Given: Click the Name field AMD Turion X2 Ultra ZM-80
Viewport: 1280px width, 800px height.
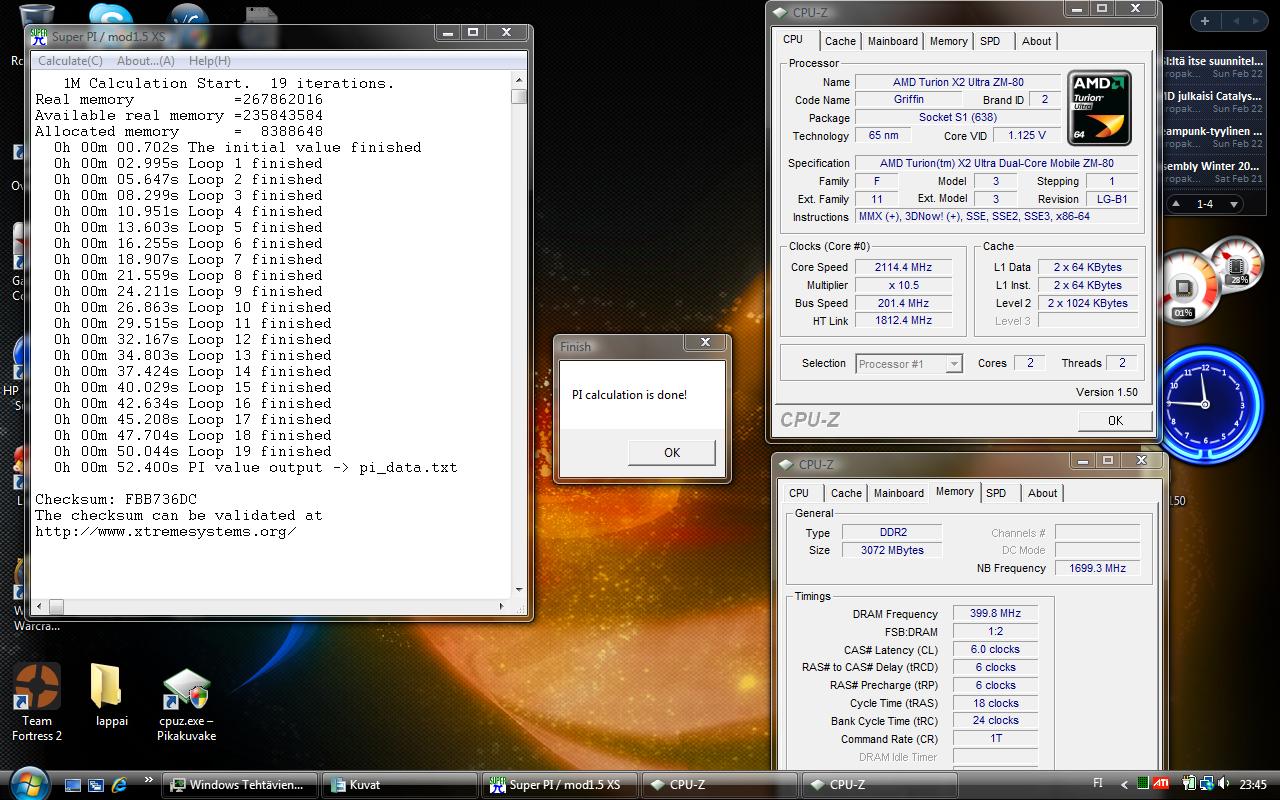Looking at the screenshot, I should click(958, 82).
